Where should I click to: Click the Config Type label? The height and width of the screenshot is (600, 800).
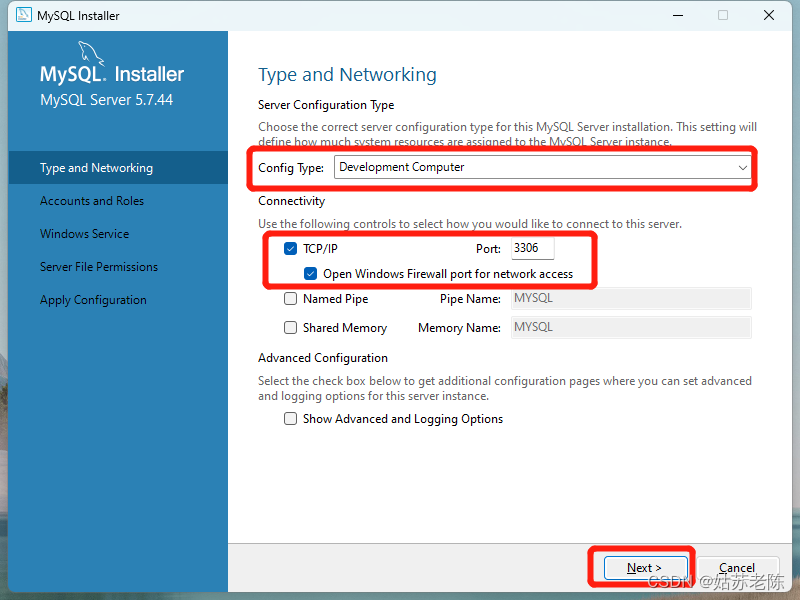point(291,168)
